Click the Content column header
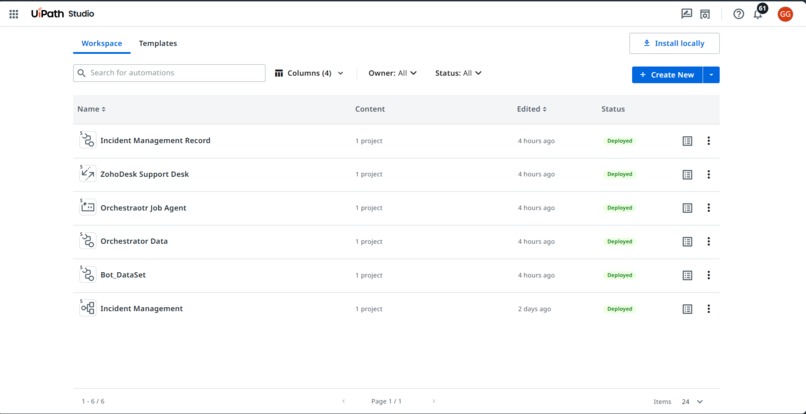The width and height of the screenshot is (806, 414). [370, 109]
